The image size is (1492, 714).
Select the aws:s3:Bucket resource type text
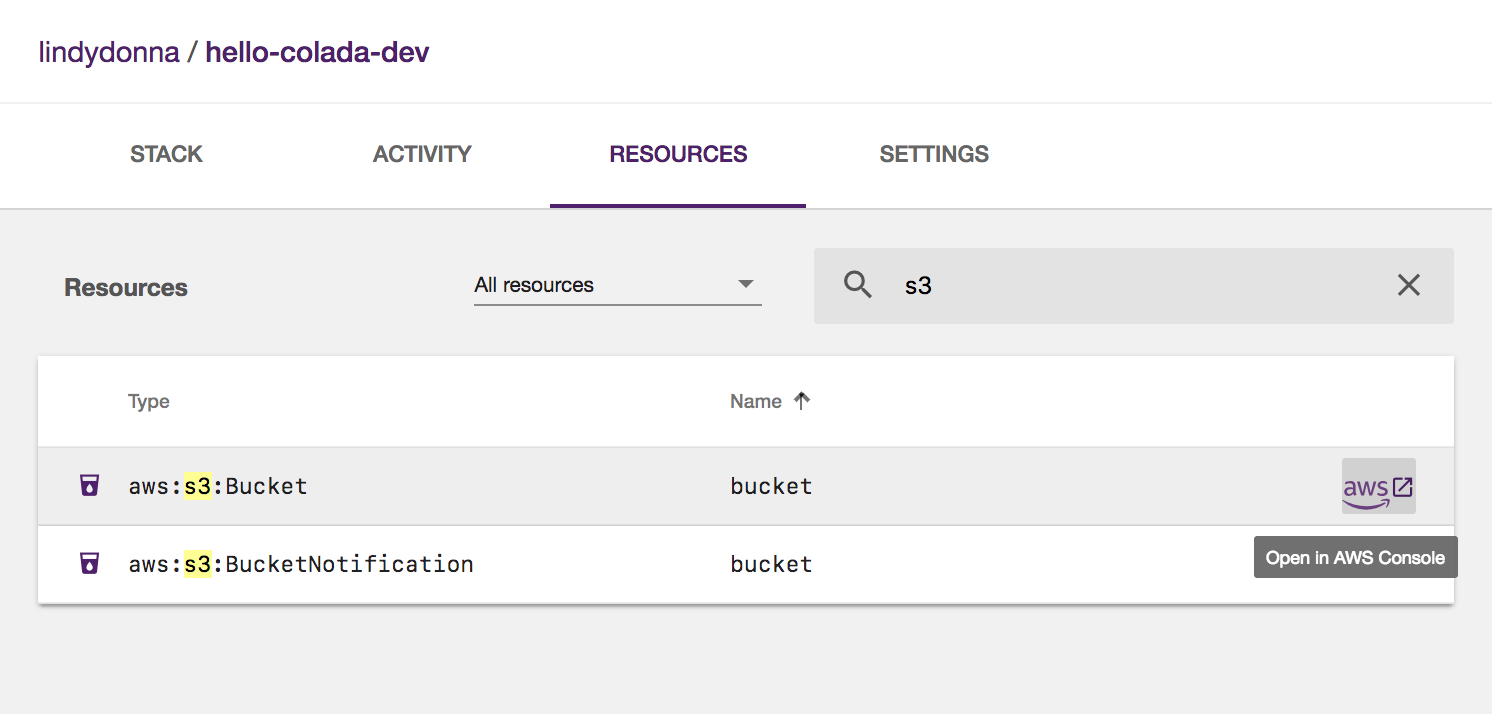[x=218, y=487]
